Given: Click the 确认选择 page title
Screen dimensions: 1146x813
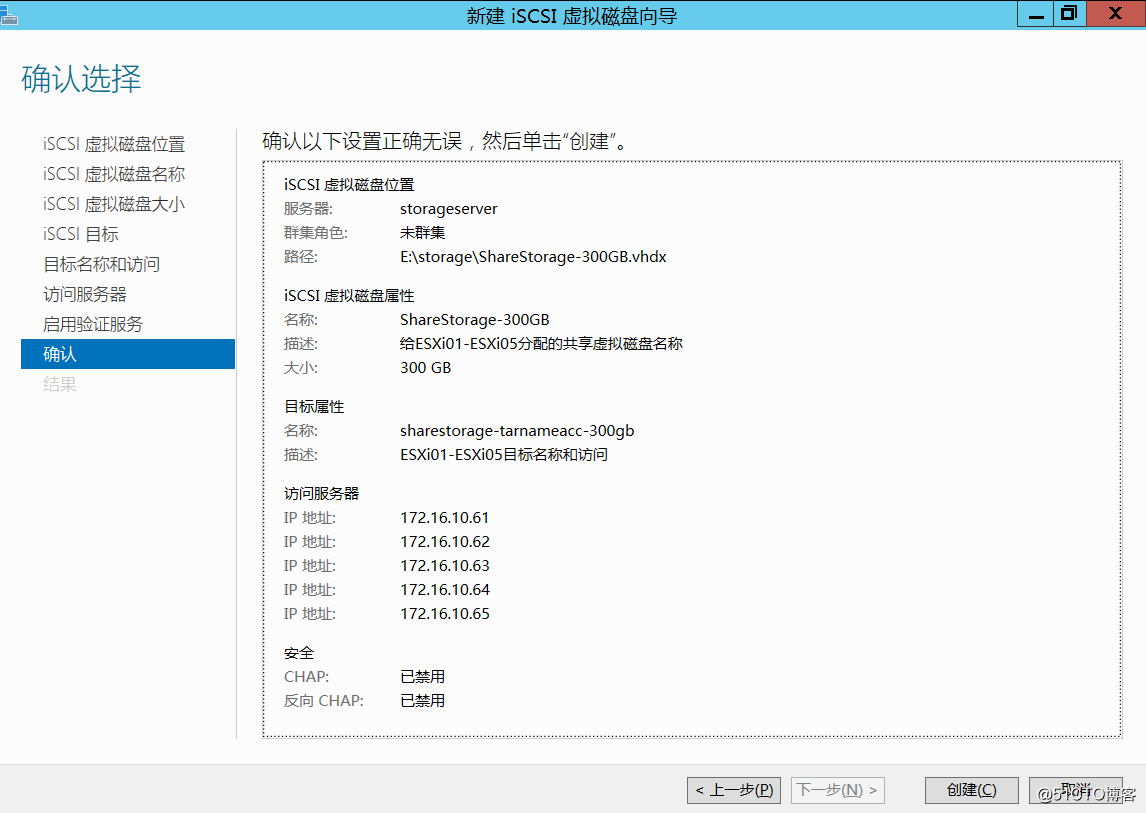Looking at the screenshot, I should [81, 78].
